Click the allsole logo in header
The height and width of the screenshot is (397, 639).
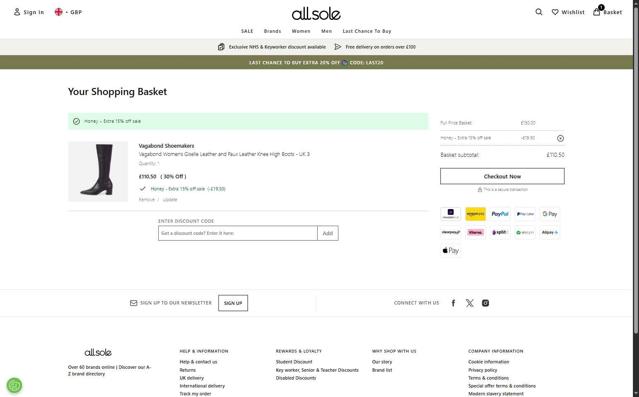(x=316, y=14)
